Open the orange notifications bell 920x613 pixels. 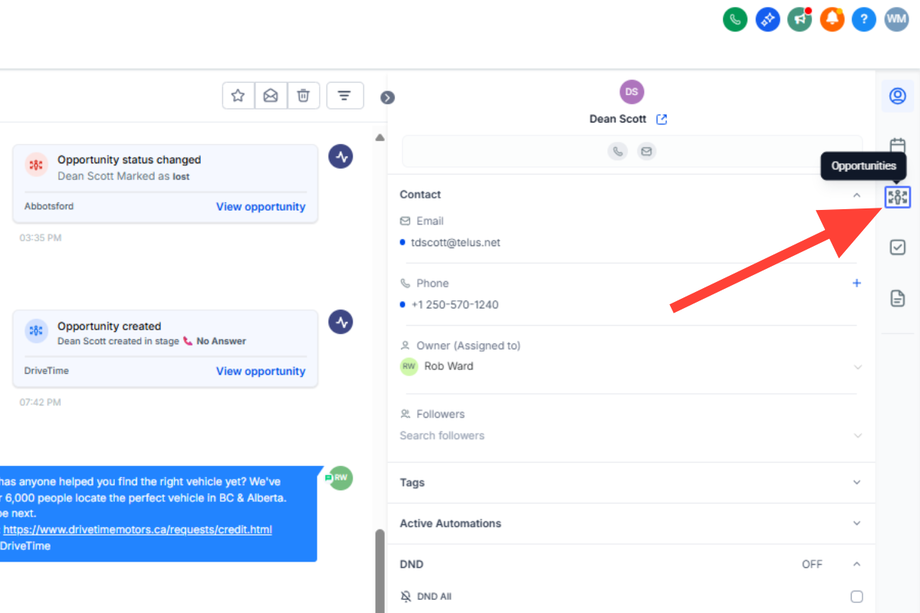click(x=831, y=19)
